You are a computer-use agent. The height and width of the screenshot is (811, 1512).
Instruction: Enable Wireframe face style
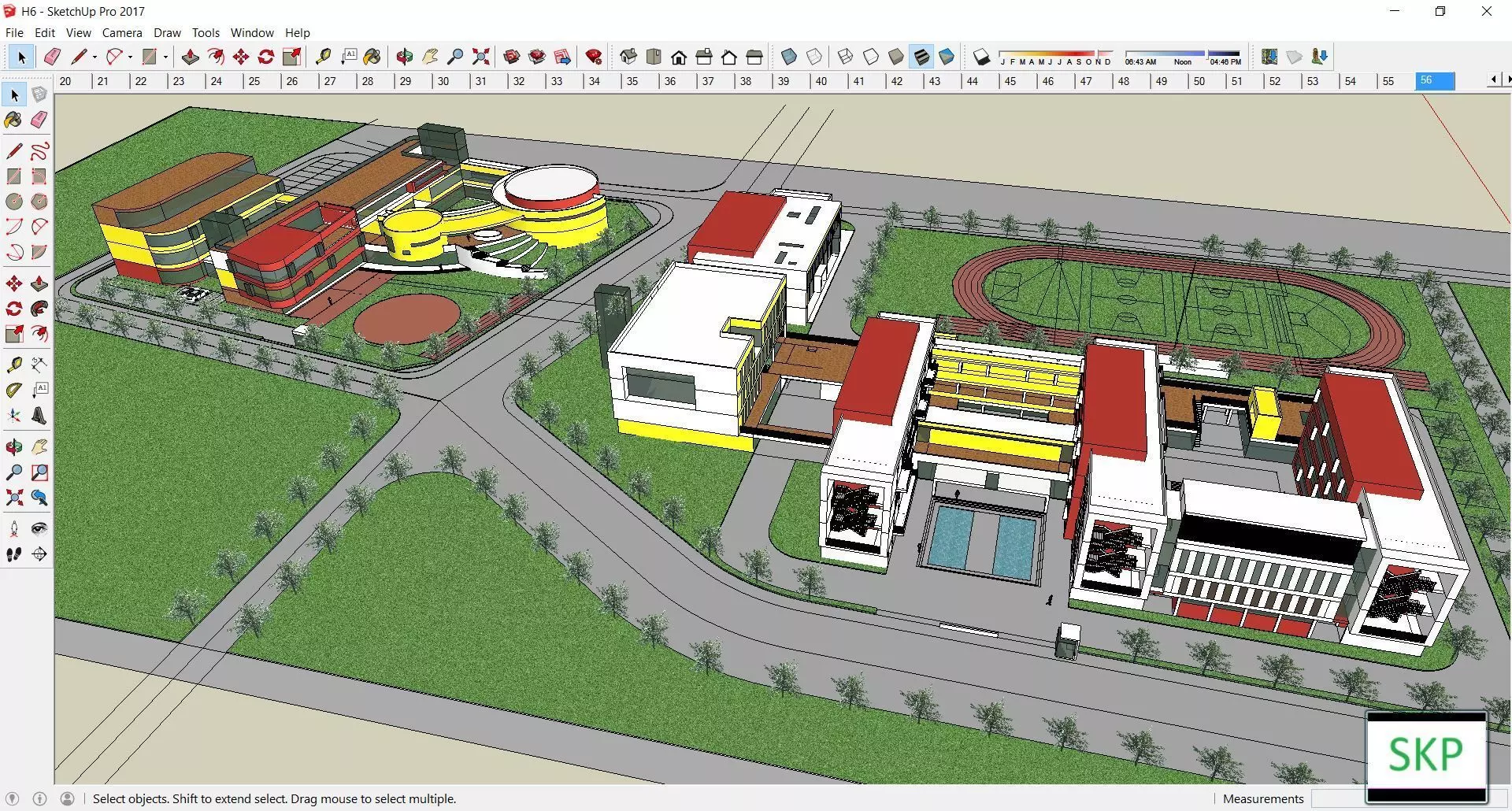pos(845,57)
